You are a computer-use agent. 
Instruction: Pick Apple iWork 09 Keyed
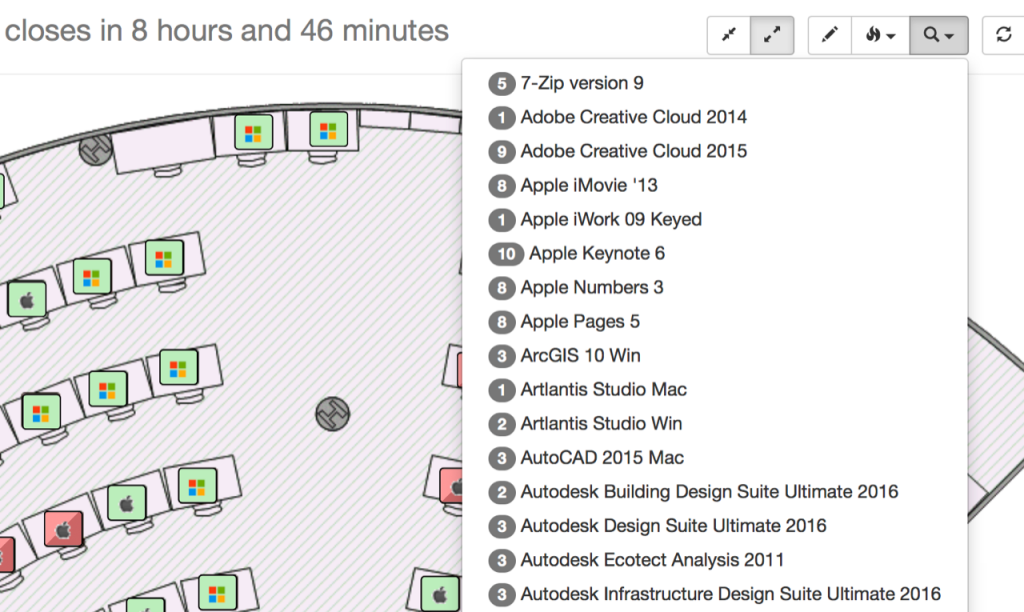714,219
